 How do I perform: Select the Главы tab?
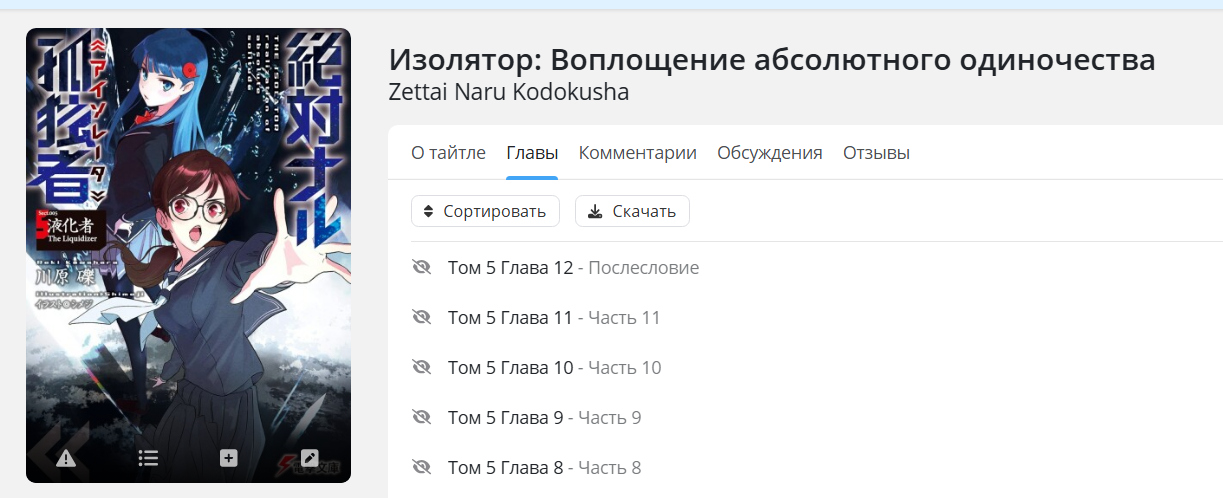[532, 153]
